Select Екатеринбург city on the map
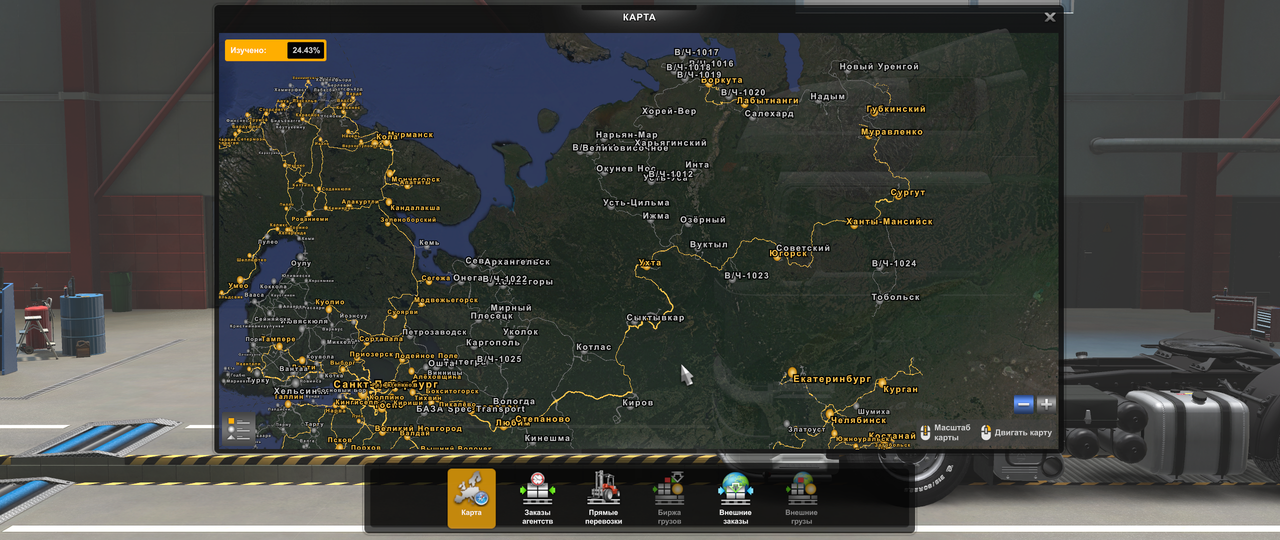 click(832, 380)
